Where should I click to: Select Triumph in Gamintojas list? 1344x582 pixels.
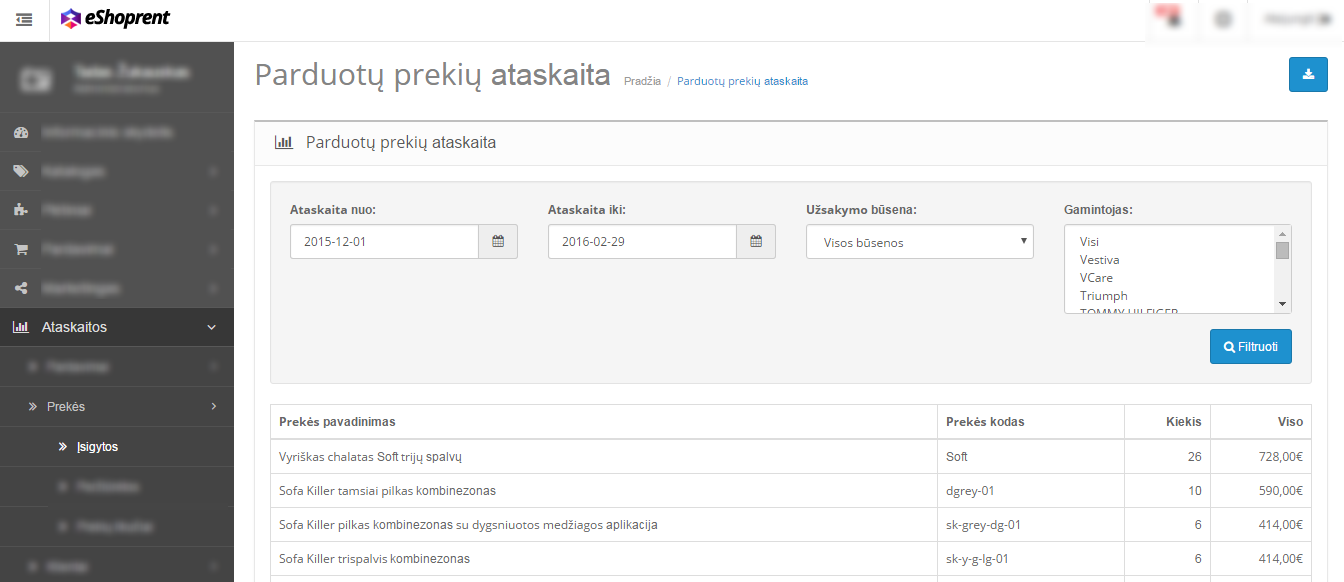pyautogui.click(x=1170, y=296)
